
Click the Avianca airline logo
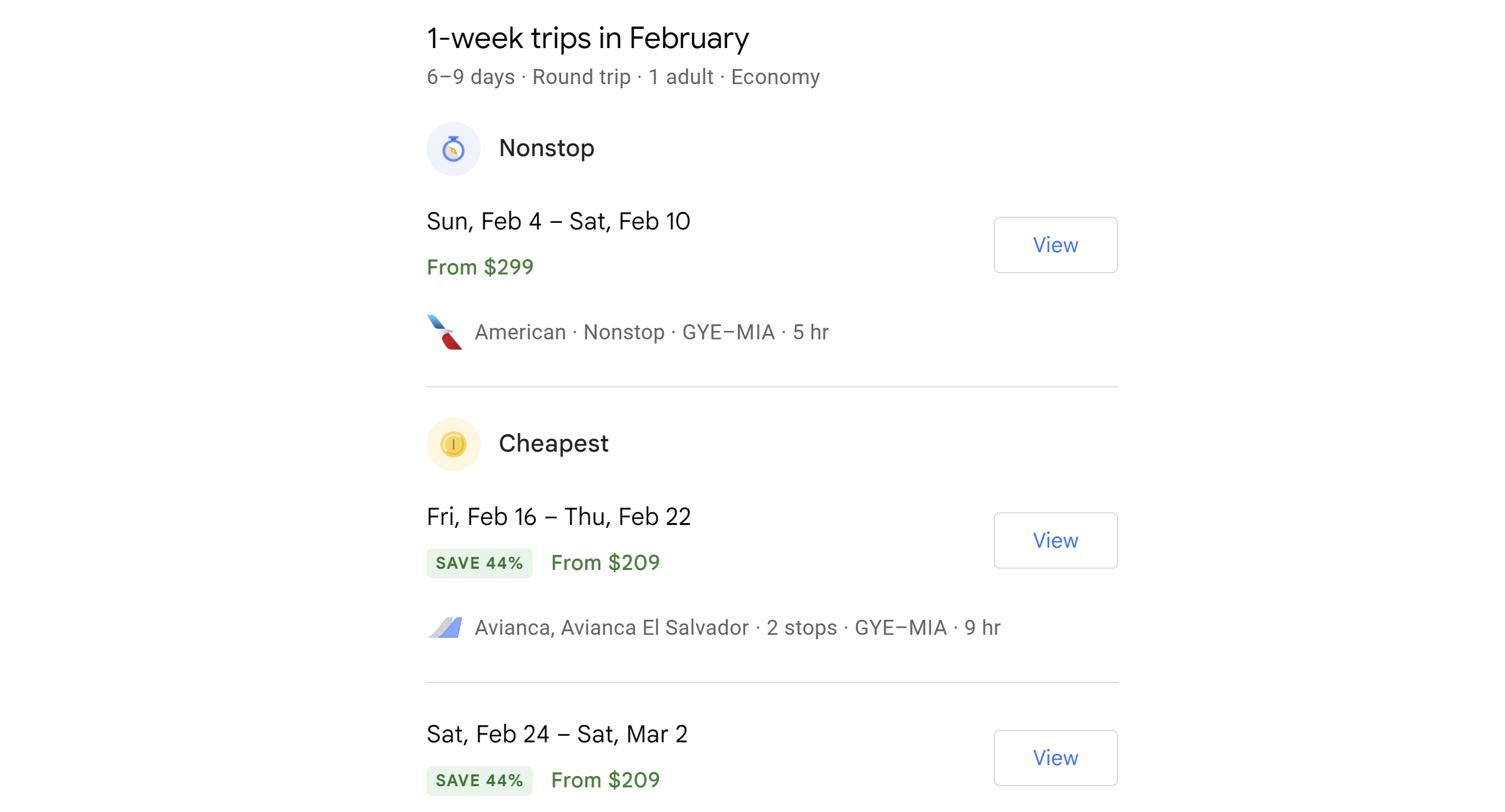(x=445, y=628)
